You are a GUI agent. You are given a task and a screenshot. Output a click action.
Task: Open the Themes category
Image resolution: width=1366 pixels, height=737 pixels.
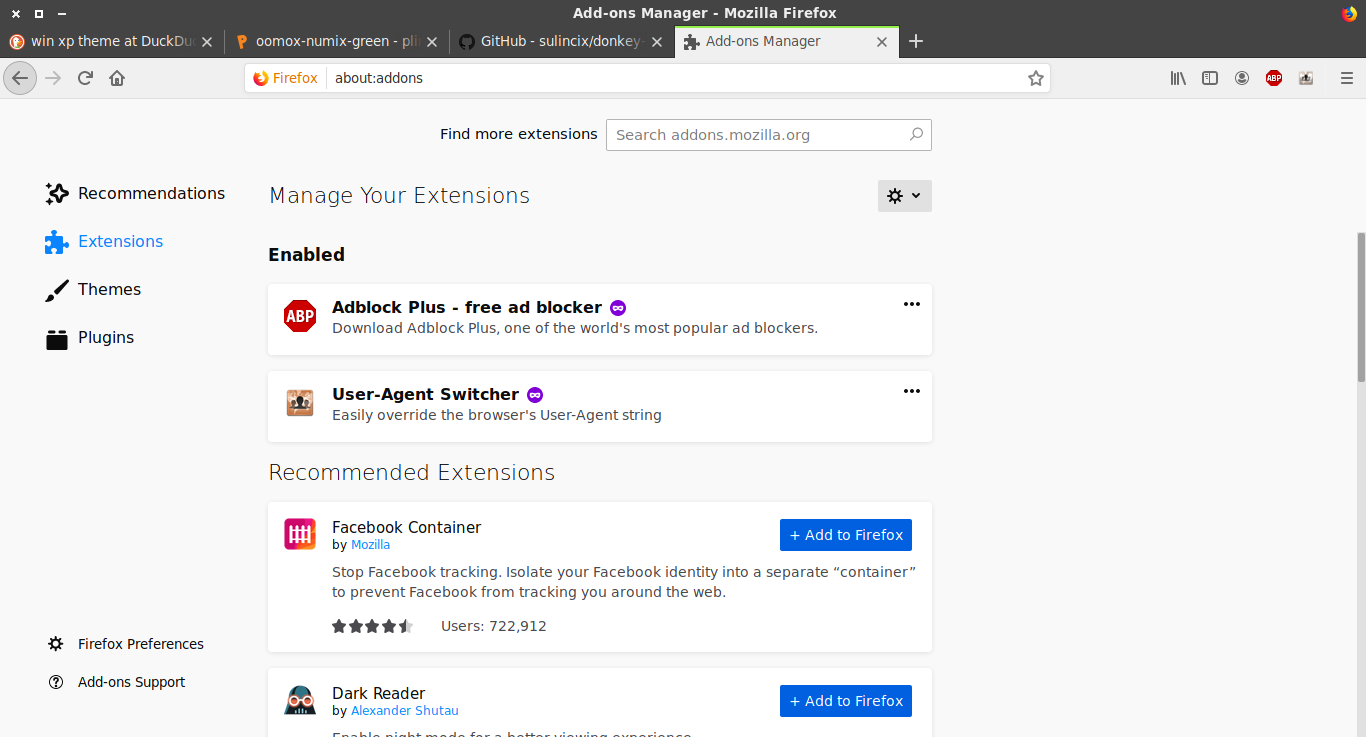[x=93, y=289]
